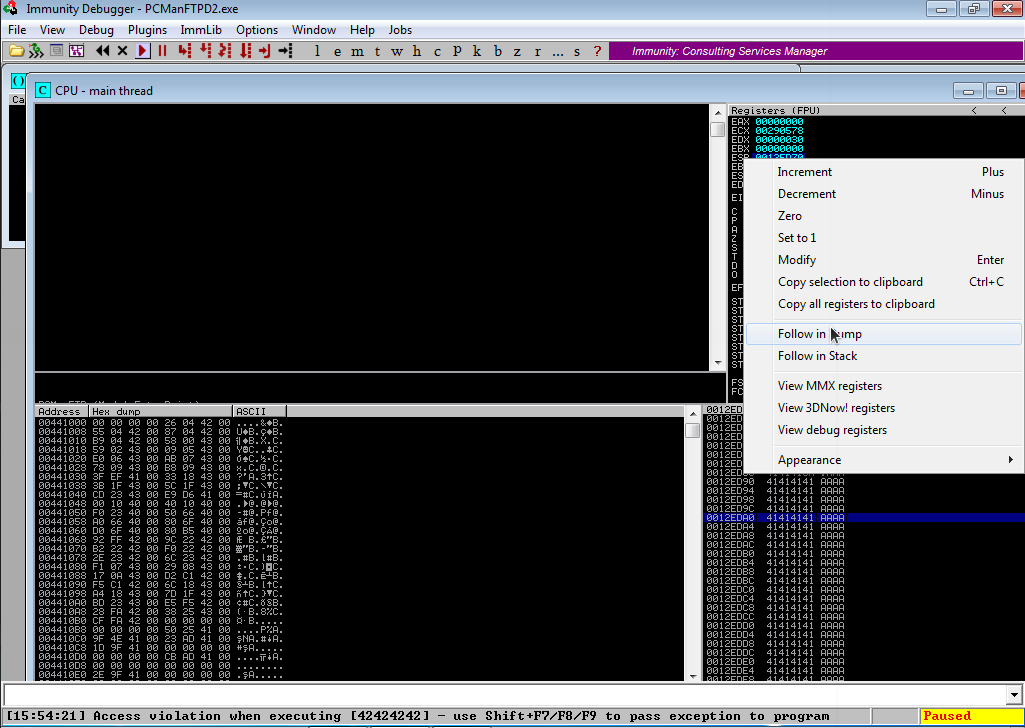Click Go to address arrow icon
The width and height of the screenshot is (1025, 728).
pos(286,51)
